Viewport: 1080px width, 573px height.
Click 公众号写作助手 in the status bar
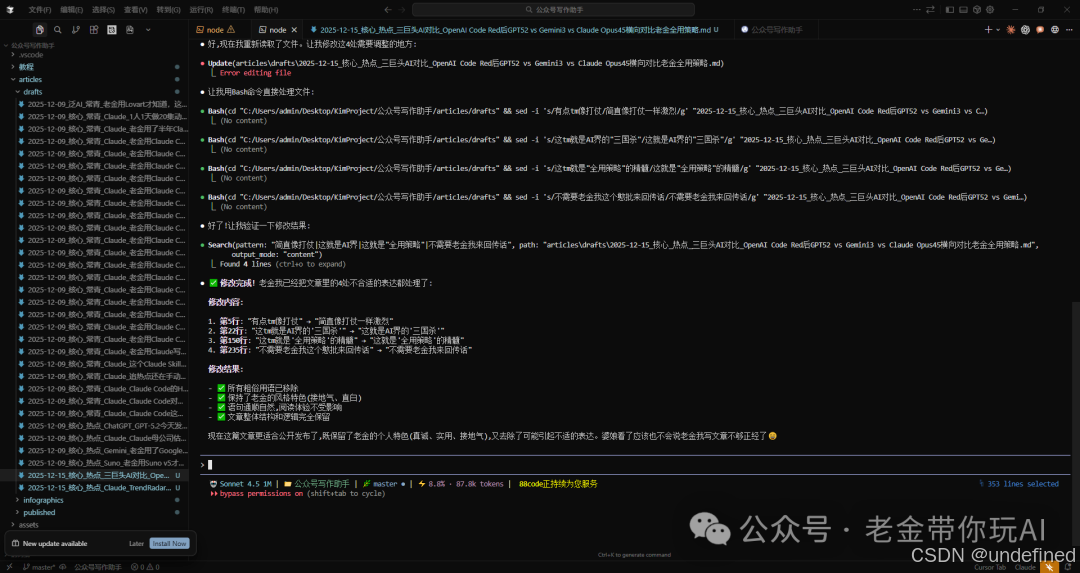point(98,567)
